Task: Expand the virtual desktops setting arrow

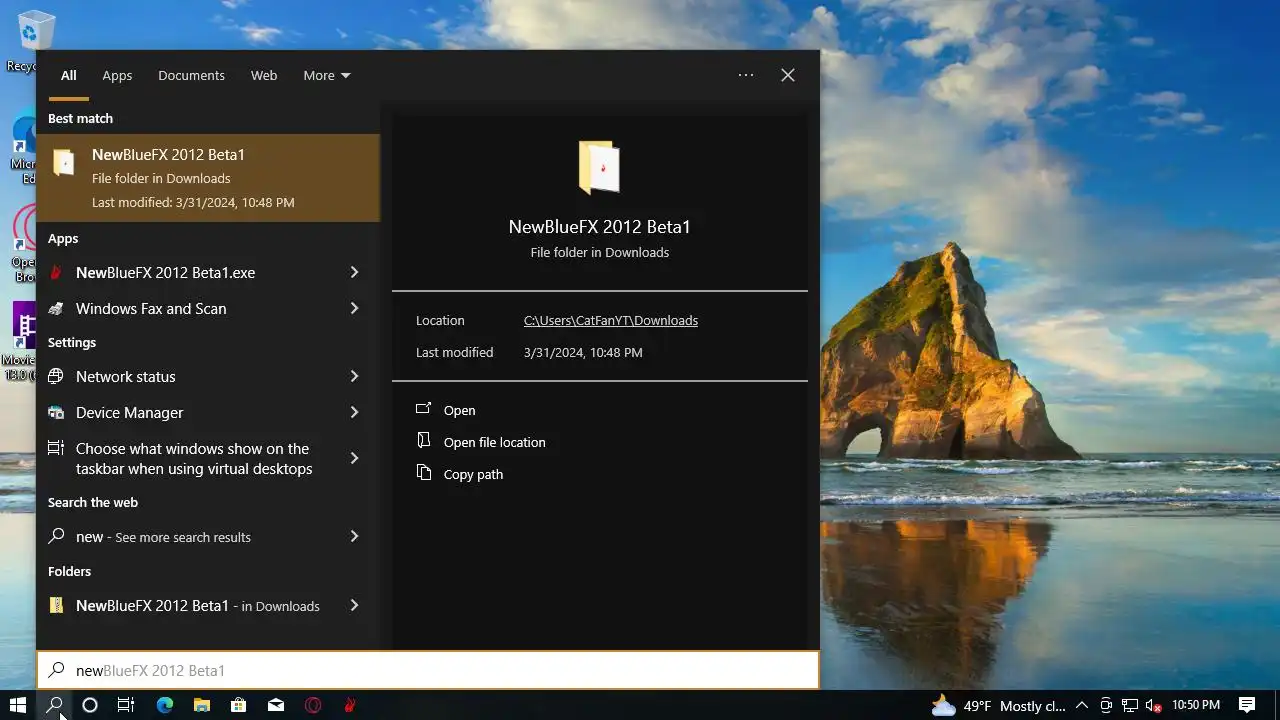Action: (x=354, y=458)
